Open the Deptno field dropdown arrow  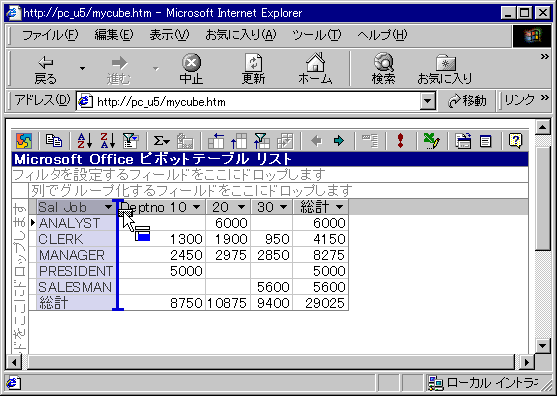pos(196,207)
